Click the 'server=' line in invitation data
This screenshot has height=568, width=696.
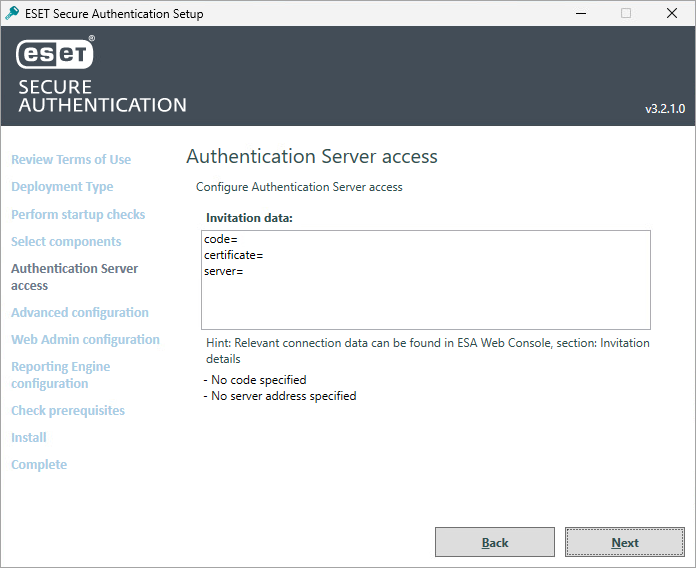pos(223,271)
